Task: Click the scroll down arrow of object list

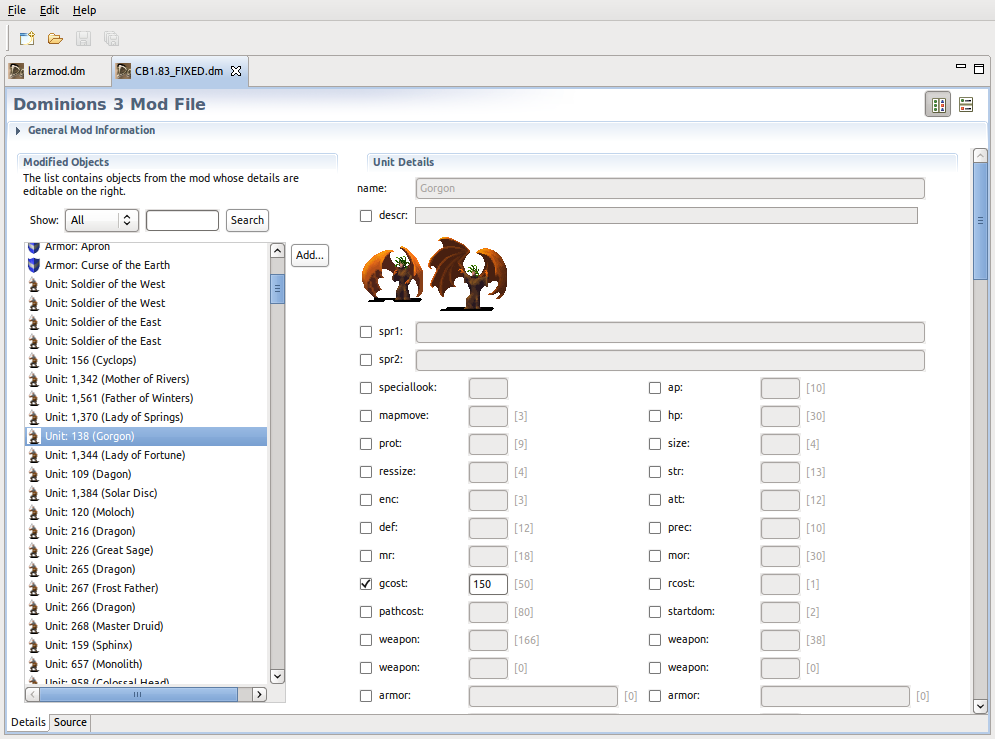Action: (x=277, y=676)
